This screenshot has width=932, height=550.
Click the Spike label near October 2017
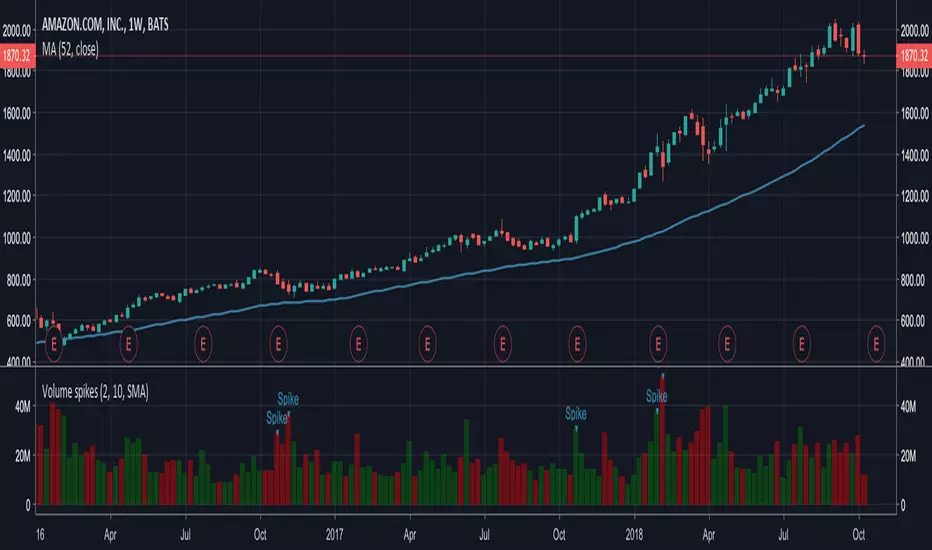575,413
